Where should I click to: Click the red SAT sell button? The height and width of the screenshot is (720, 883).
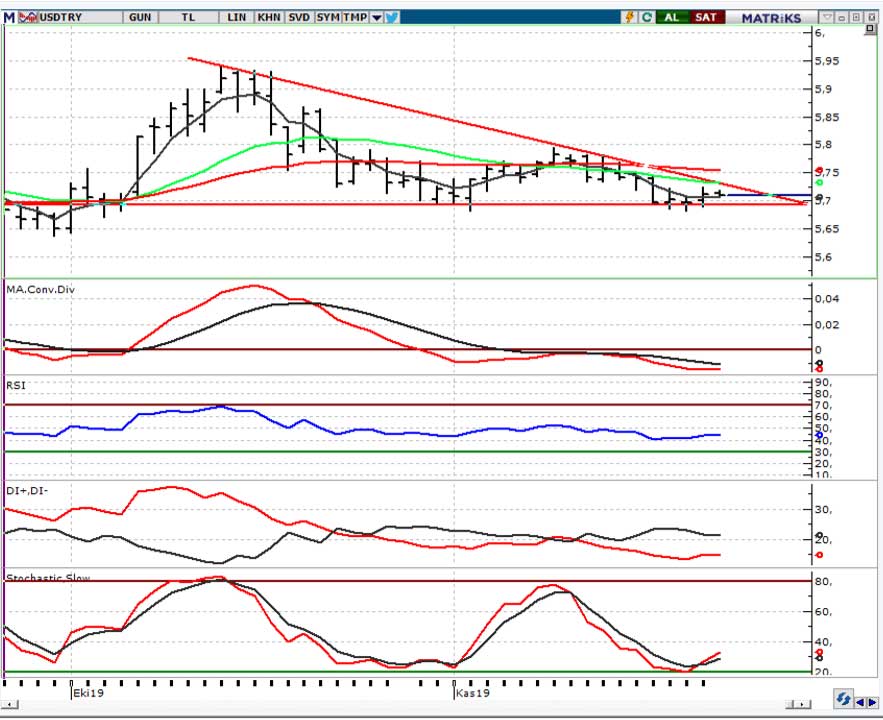coord(706,17)
